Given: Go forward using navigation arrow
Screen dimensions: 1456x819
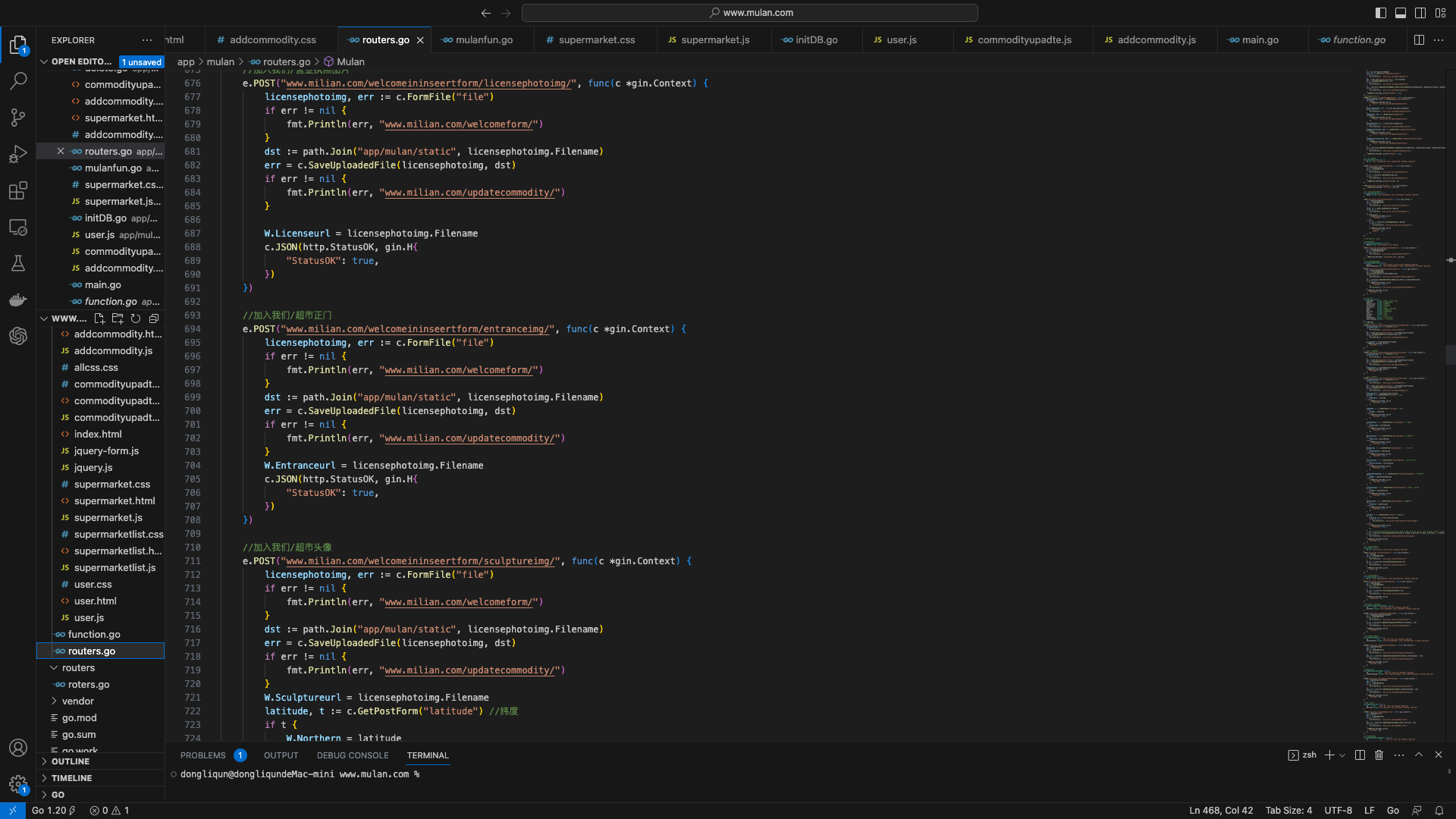Looking at the screenshot, I should [x=506, y=13].
